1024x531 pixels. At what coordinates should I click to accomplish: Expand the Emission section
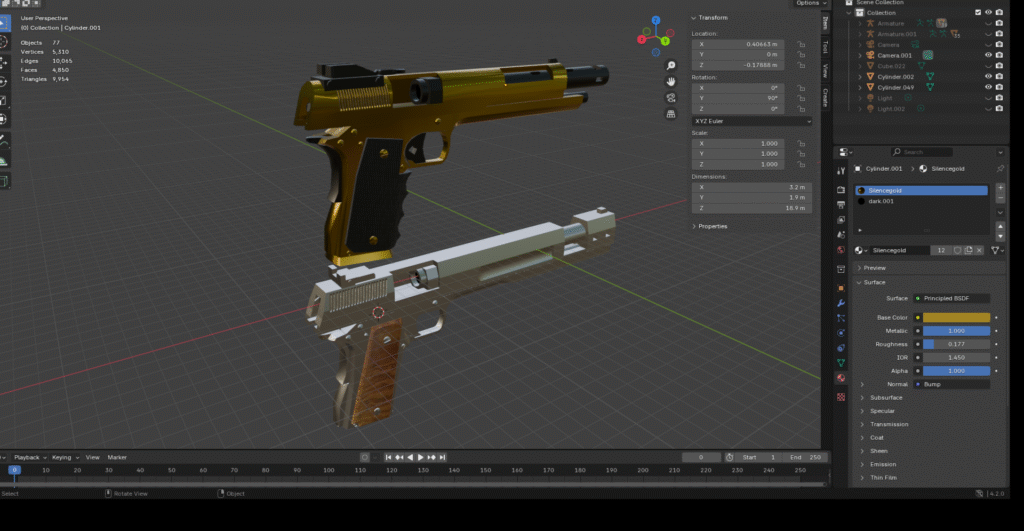(x=882, y=464)
